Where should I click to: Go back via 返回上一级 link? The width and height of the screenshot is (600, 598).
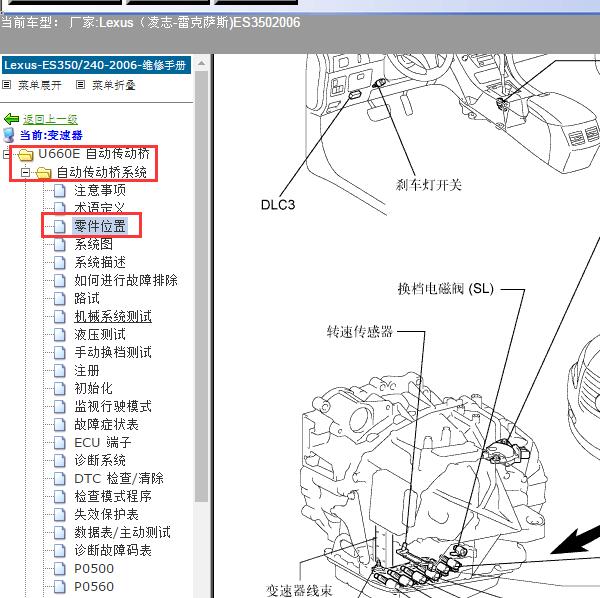tap(50, 119)
